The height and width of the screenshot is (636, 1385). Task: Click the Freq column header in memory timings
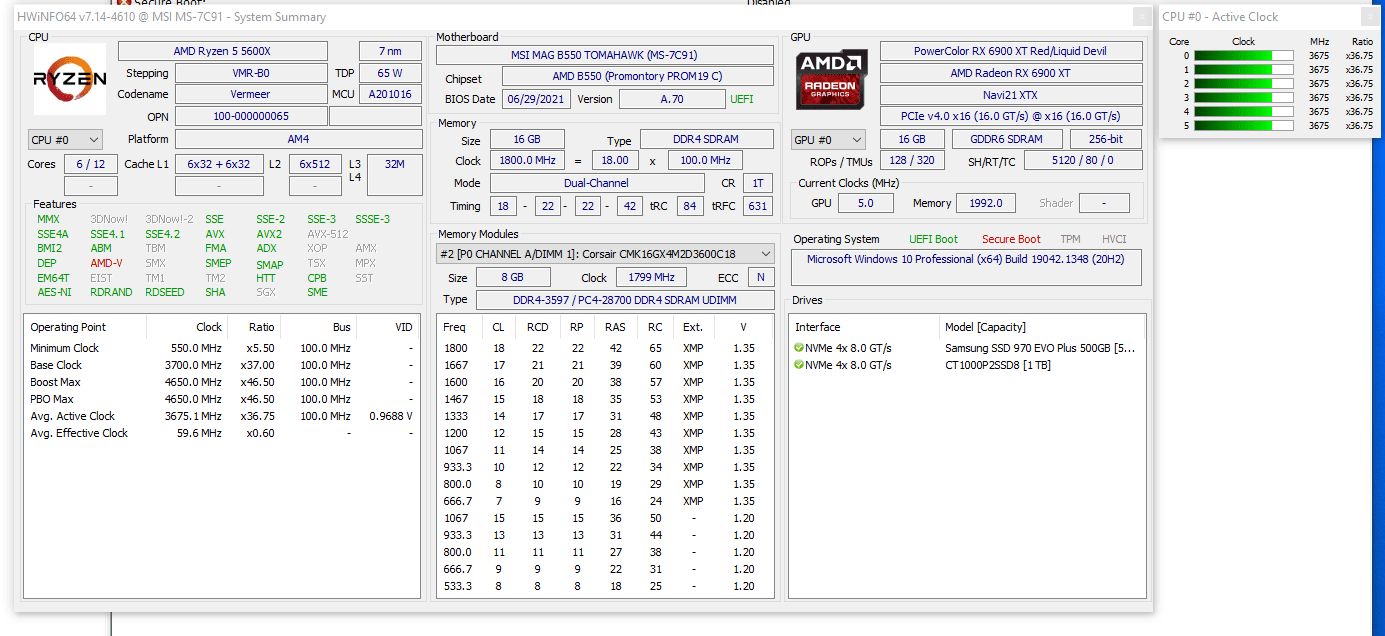(x=454, y=327)
